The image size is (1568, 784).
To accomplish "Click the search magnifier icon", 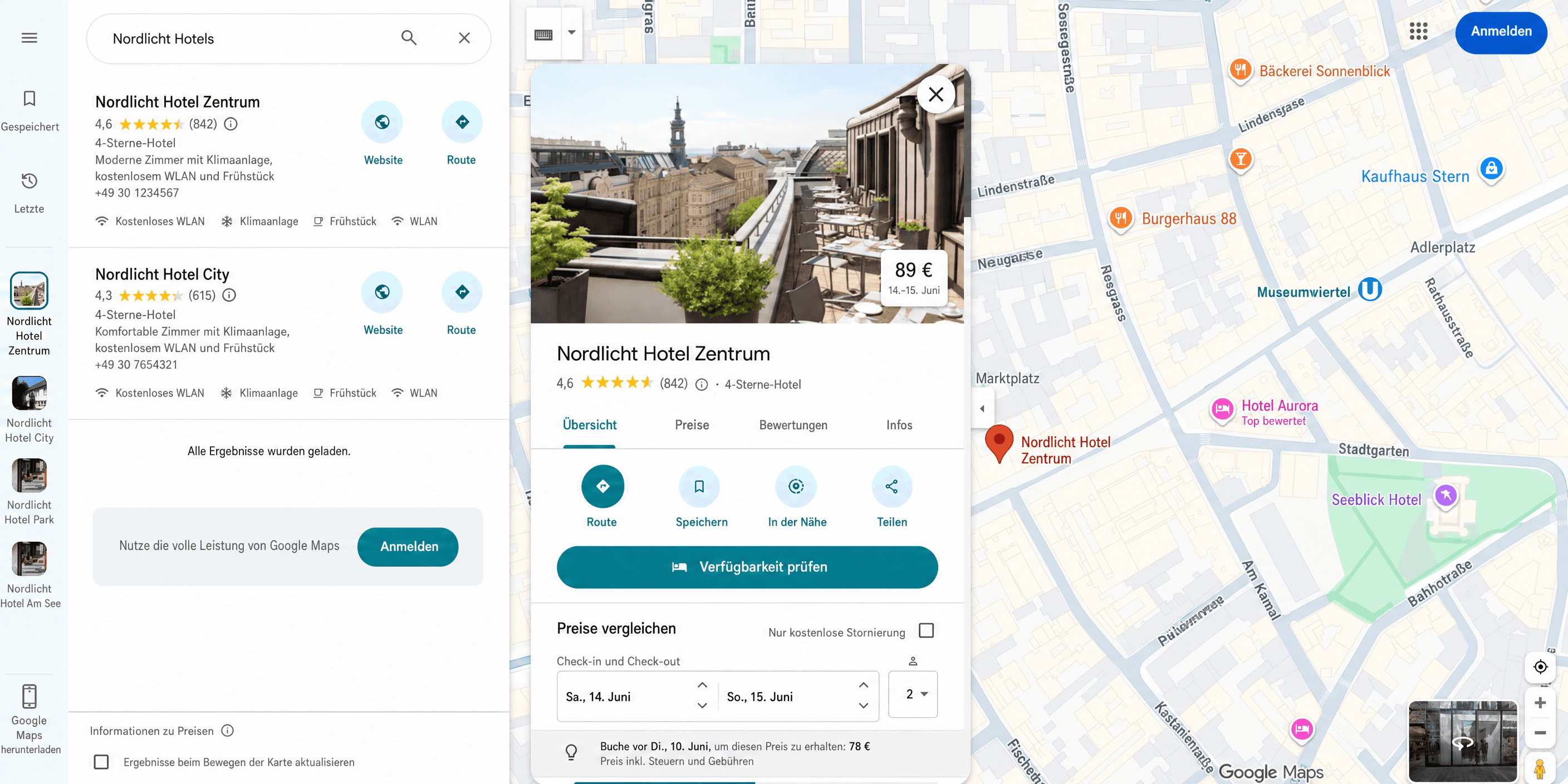I will coord(409,38).
